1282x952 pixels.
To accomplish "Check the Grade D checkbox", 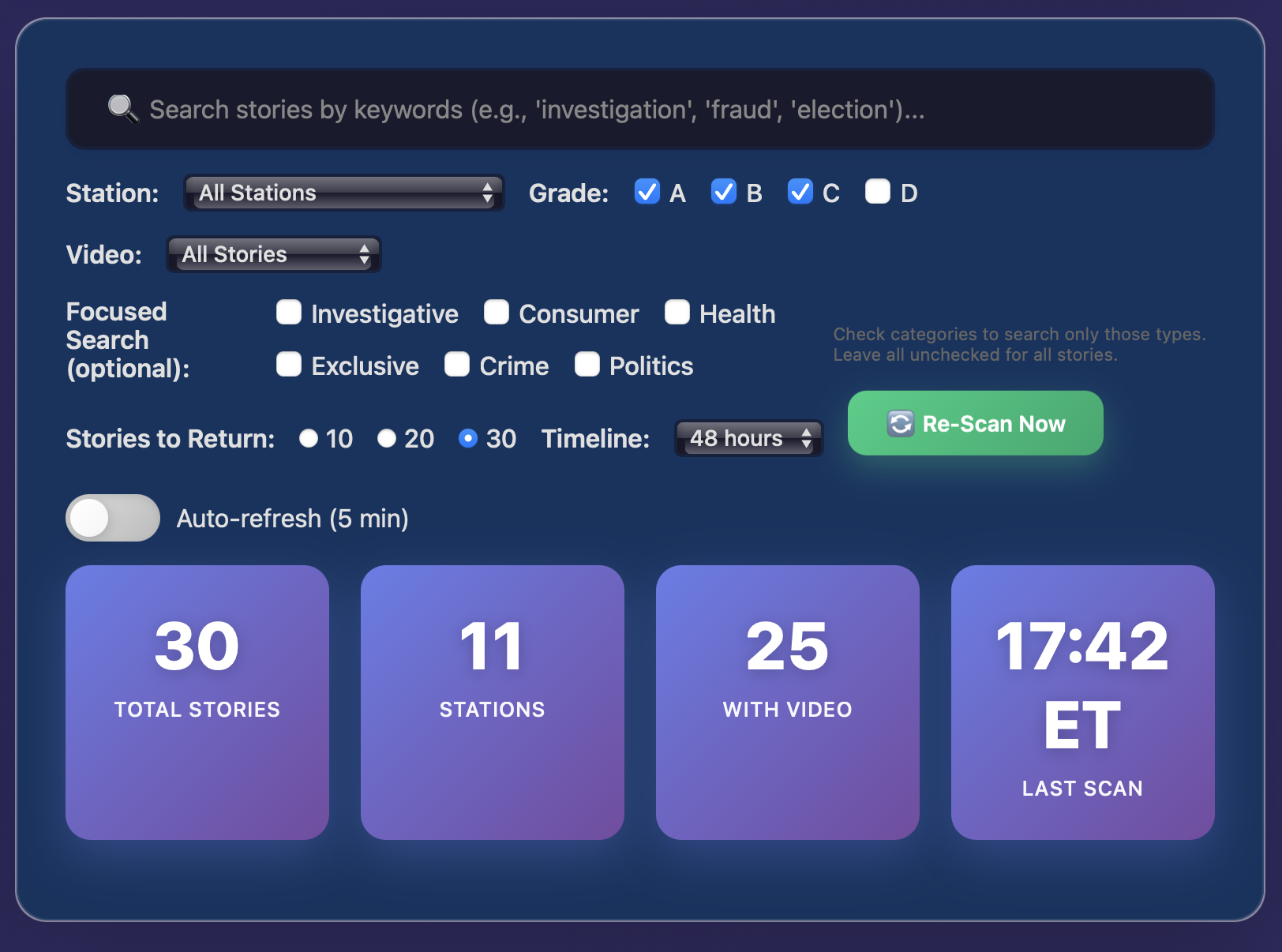I will pyautogui.click(x=877, y=192).
